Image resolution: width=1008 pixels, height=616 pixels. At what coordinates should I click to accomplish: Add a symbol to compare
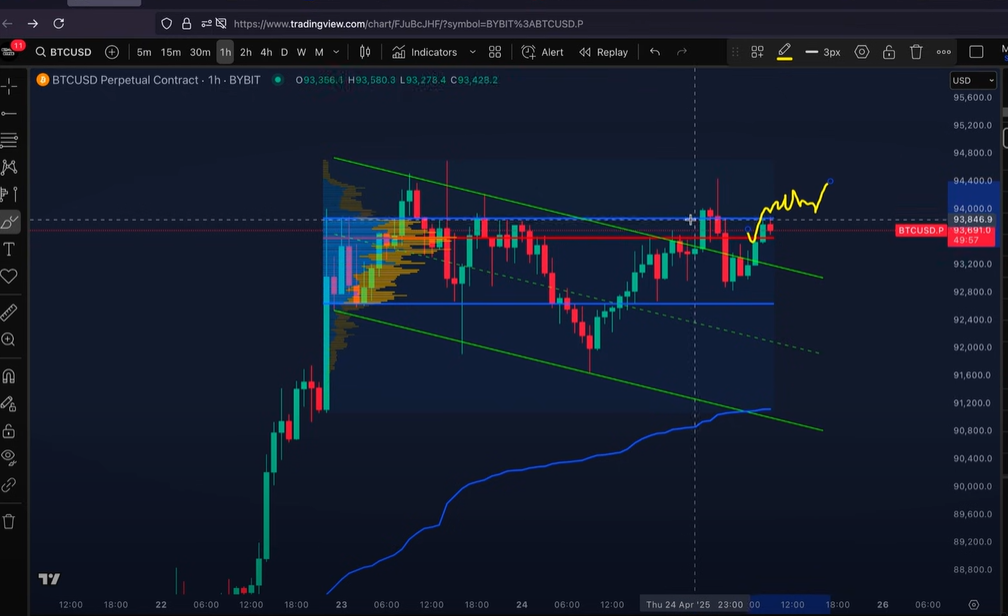pyautogui.click(x=112, y=52)
